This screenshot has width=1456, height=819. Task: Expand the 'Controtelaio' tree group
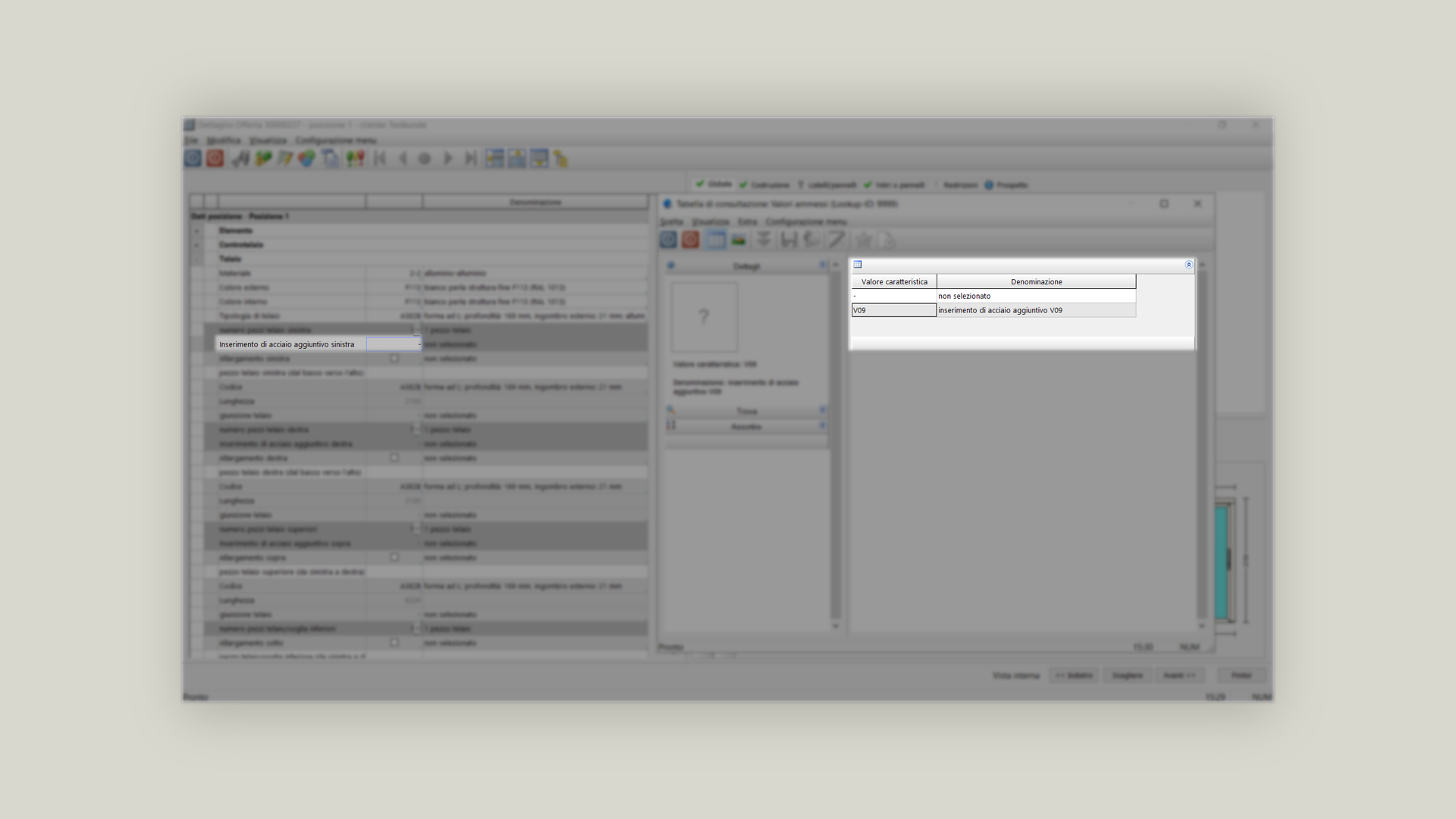[x=196, y=245]
